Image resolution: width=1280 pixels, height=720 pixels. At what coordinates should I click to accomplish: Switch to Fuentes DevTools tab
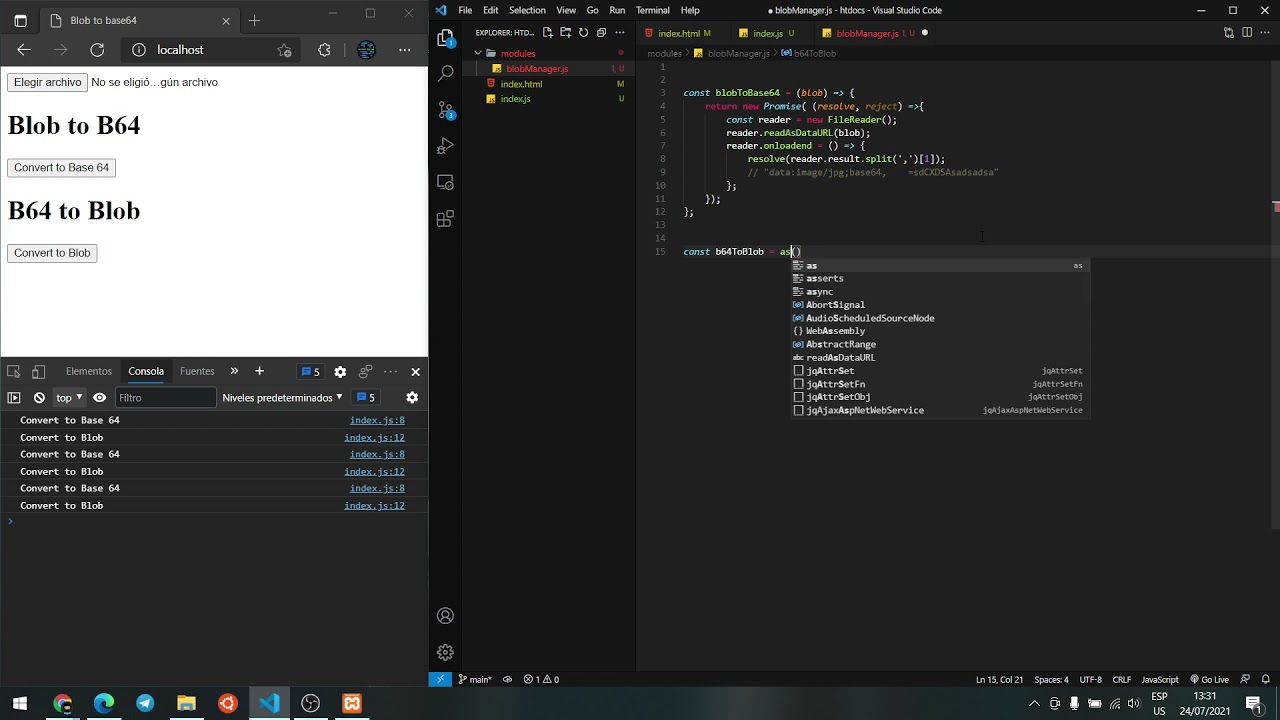click(x=197, y=372)
